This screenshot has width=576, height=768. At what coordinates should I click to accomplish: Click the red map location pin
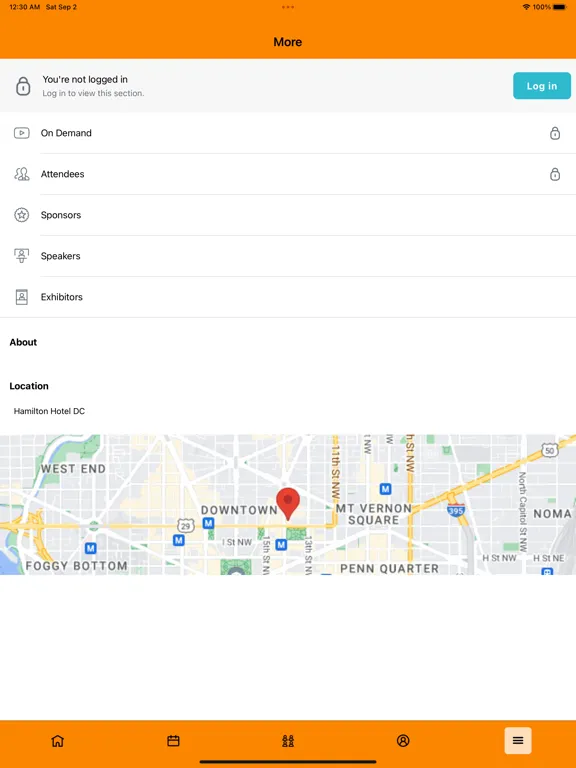pos(288,504)
